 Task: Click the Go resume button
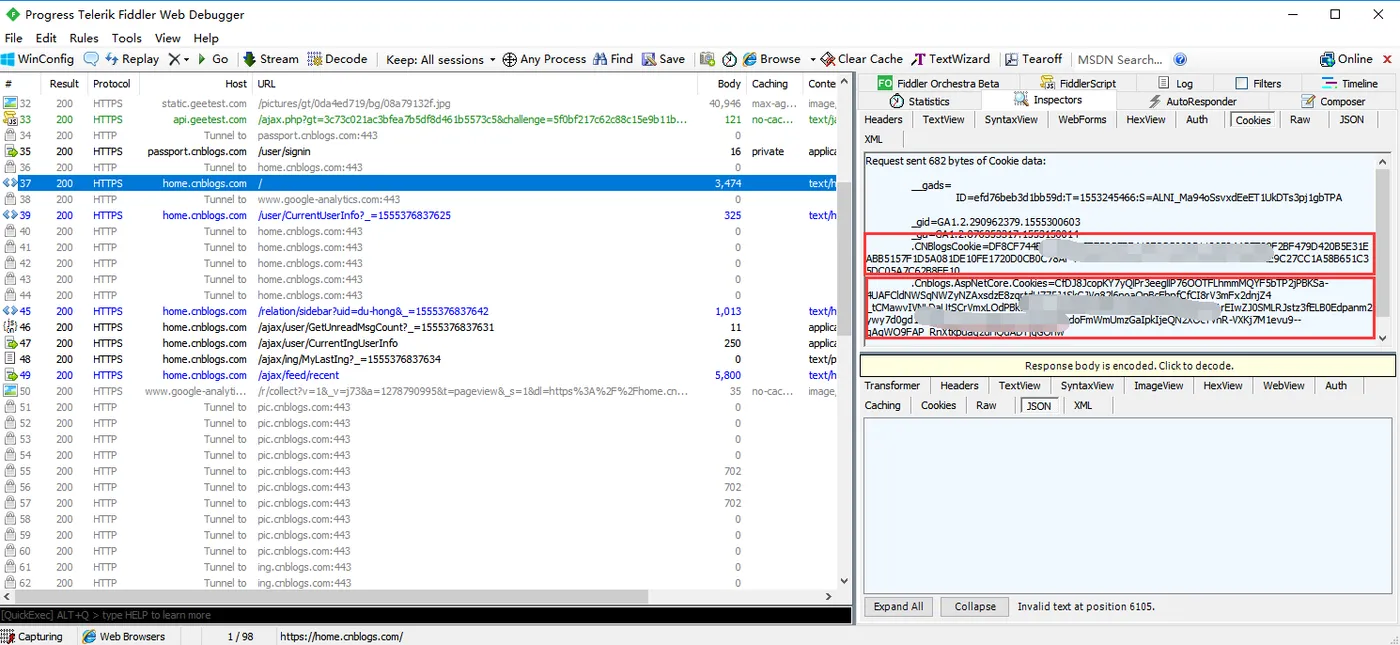213,59
